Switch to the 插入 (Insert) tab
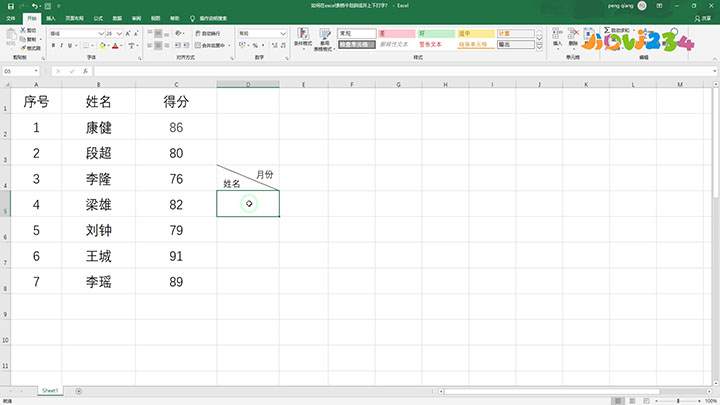 (51, 18)
